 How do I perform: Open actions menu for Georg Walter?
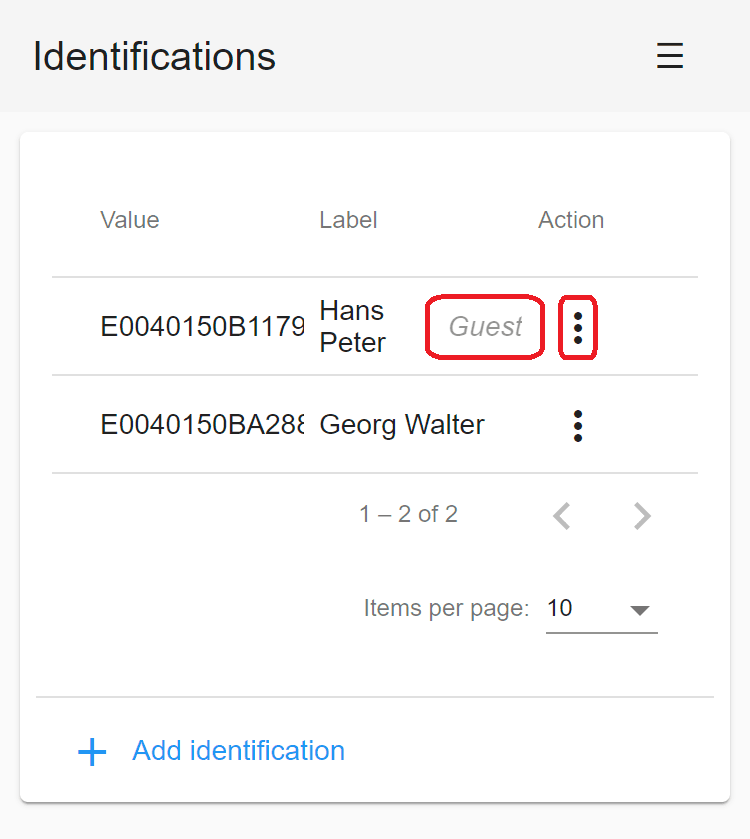pyautogui.click(x=578, y=426)
